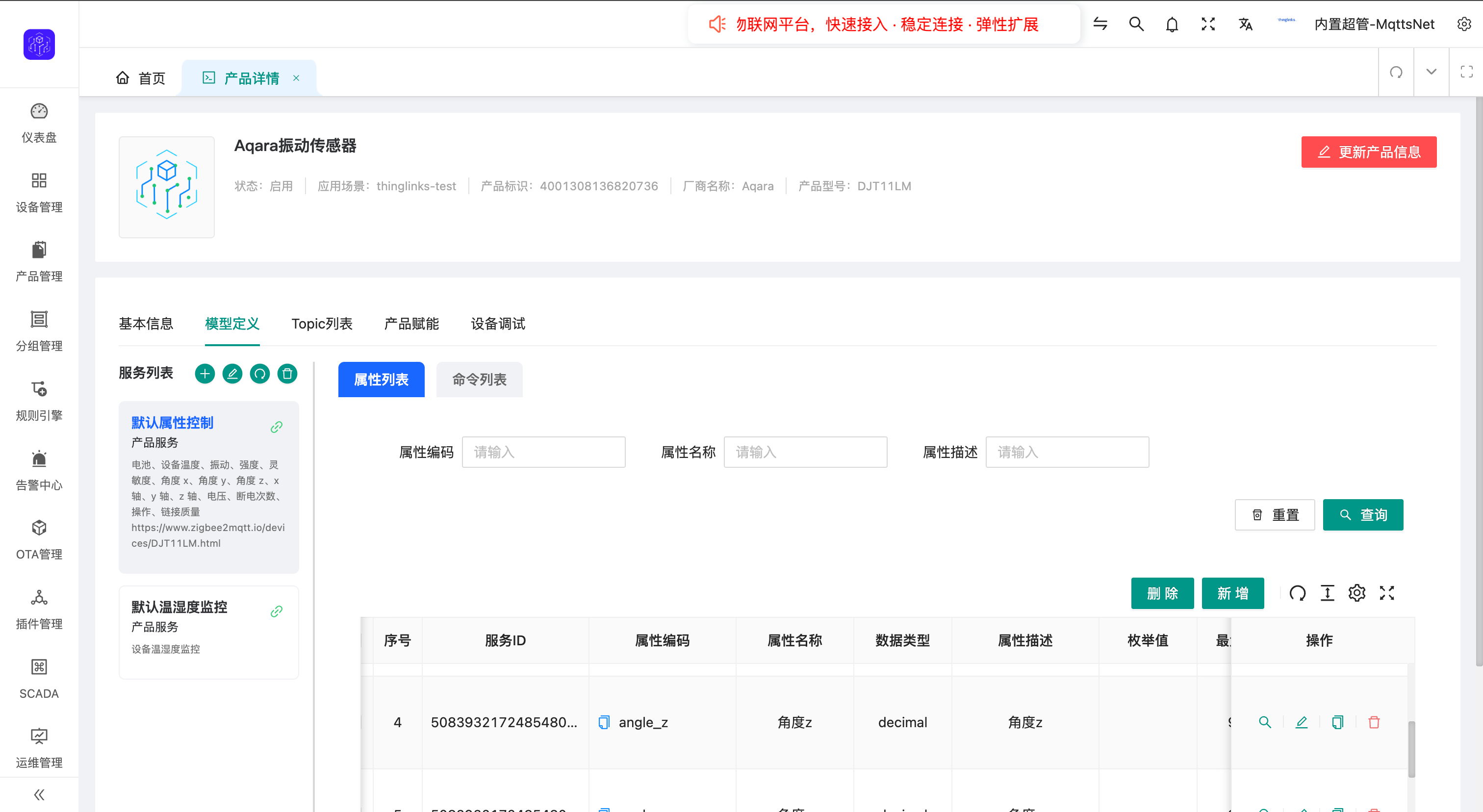The image size is (1483, 812).
Task: Refresh the current tab page
Action: 1396,73
